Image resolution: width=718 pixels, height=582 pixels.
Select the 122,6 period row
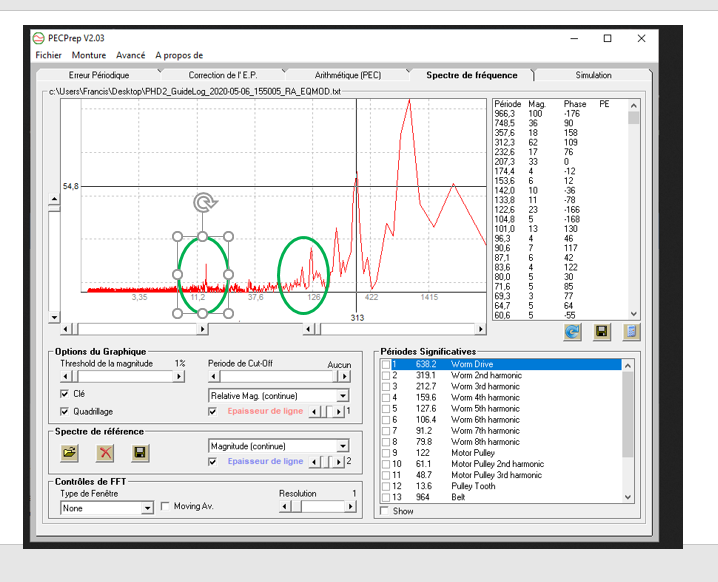(559, 210)
